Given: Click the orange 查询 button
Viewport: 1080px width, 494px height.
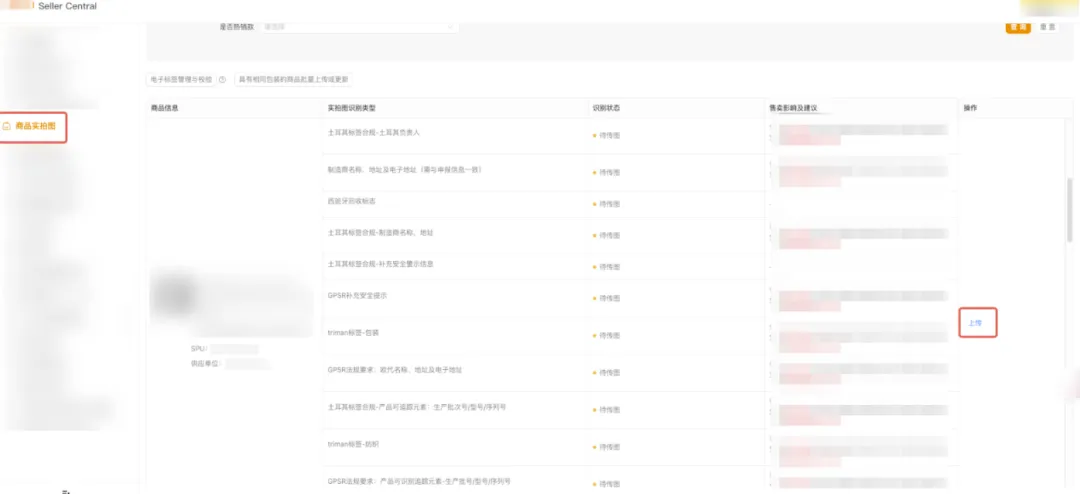Looking at the screenshot, I should (x=1018, y=27).
